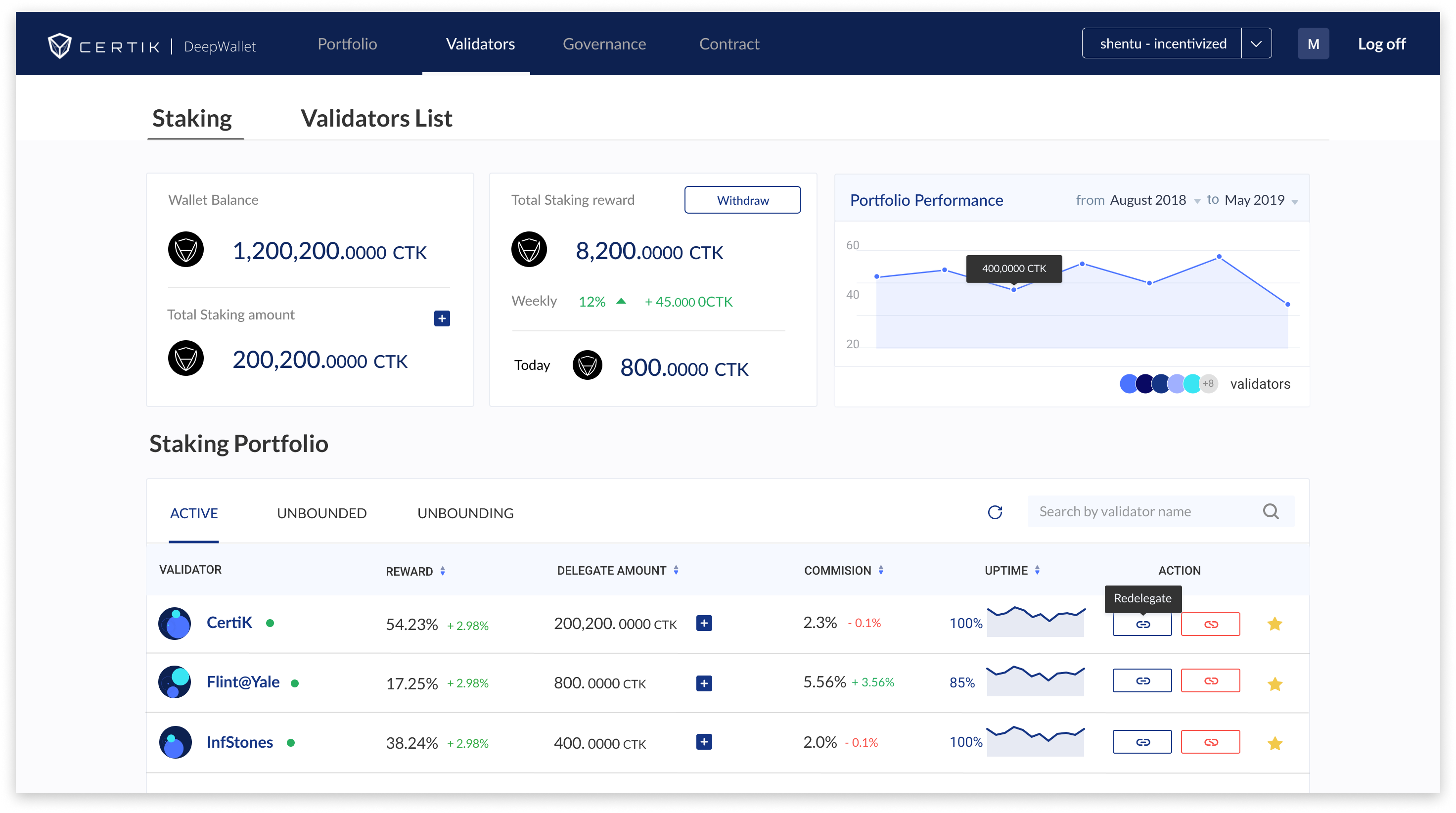Click the Withdraw button
Screen dimensions: 1456x813
tap(742, 200)
